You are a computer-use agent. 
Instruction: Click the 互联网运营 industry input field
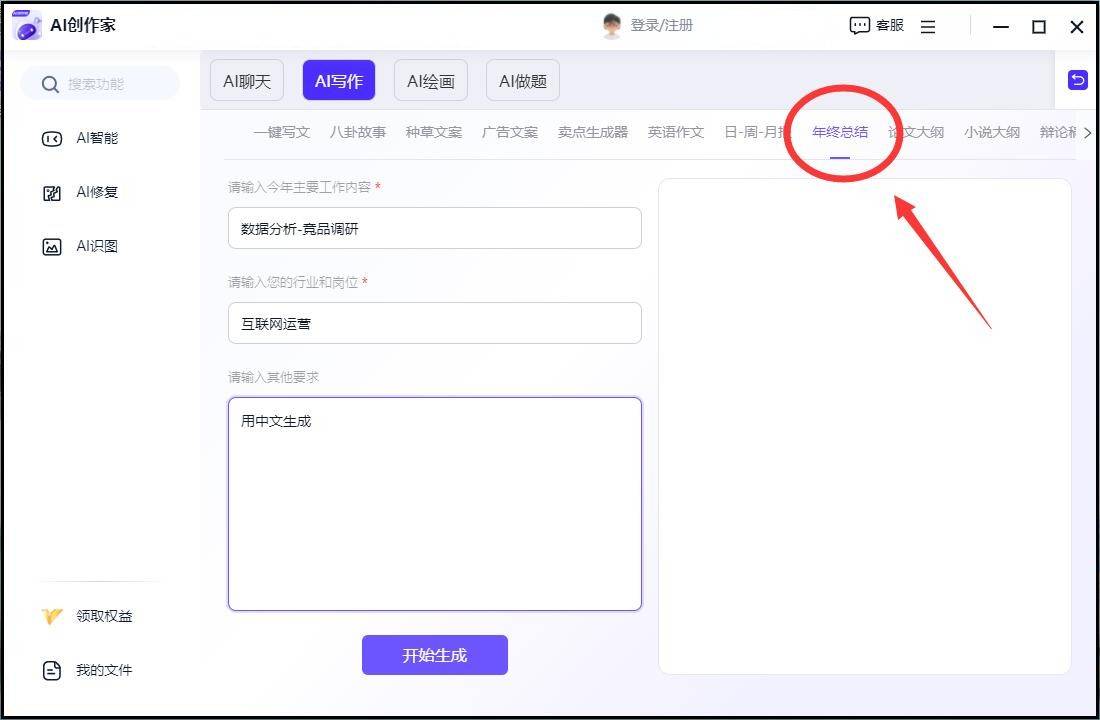pos(434,323)
